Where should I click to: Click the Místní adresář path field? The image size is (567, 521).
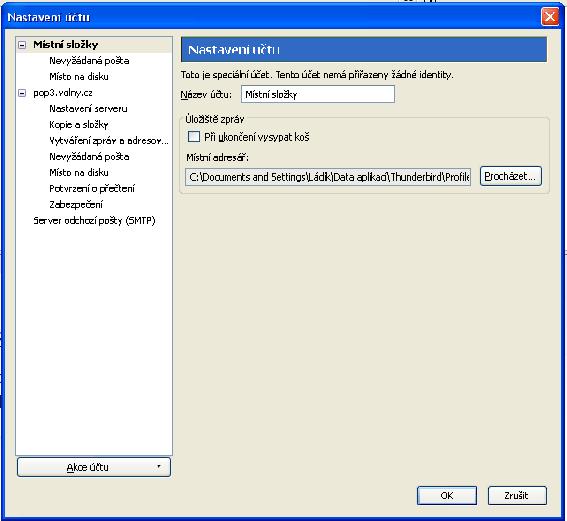tap(328, 177)
